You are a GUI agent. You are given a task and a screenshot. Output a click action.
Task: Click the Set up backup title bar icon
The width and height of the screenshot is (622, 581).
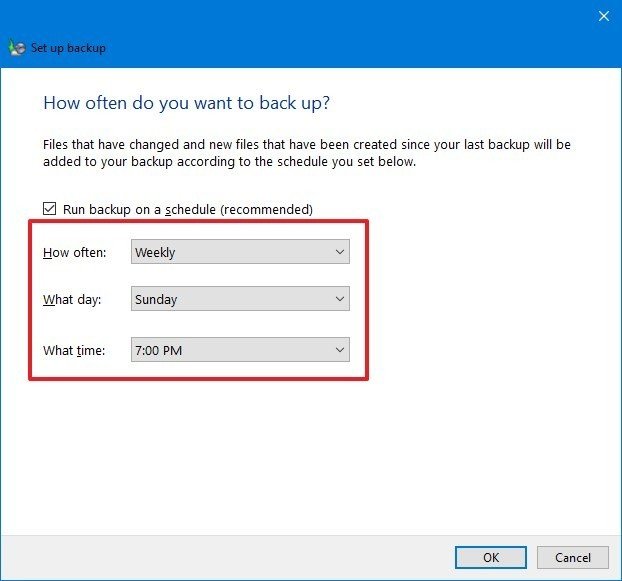click(x=15, y=47)
